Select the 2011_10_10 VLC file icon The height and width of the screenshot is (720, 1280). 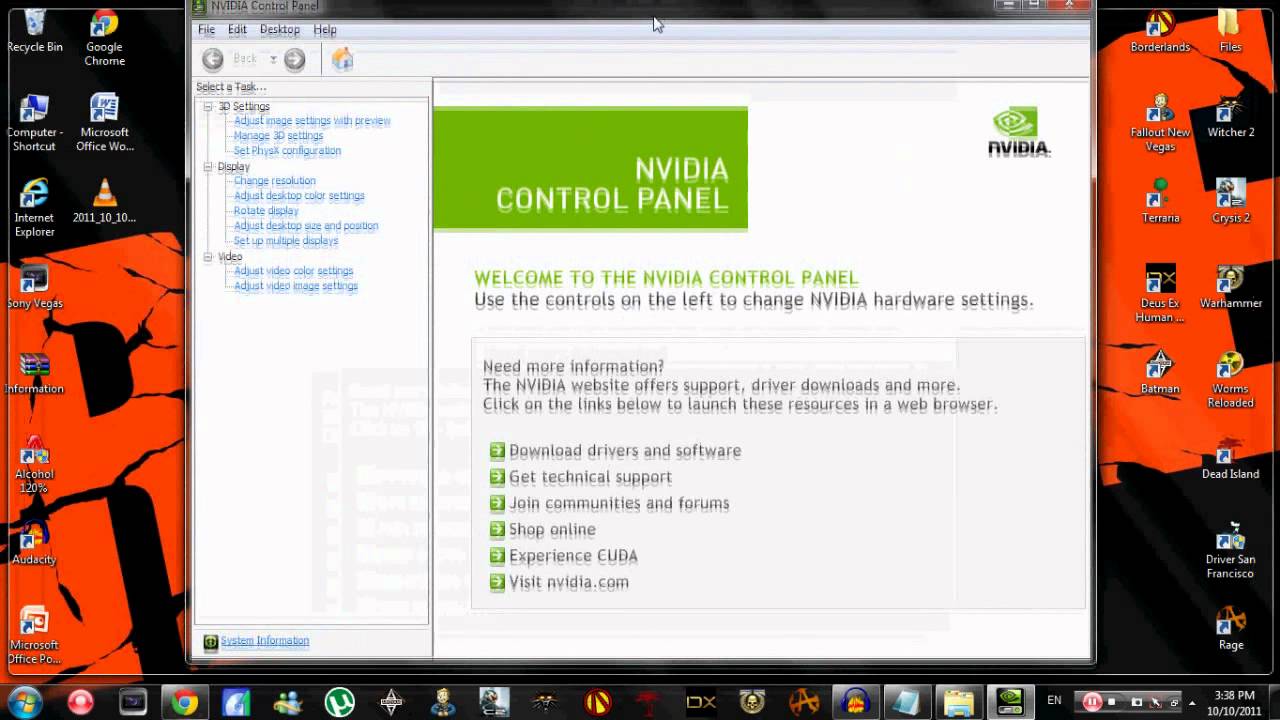[104, 201]
